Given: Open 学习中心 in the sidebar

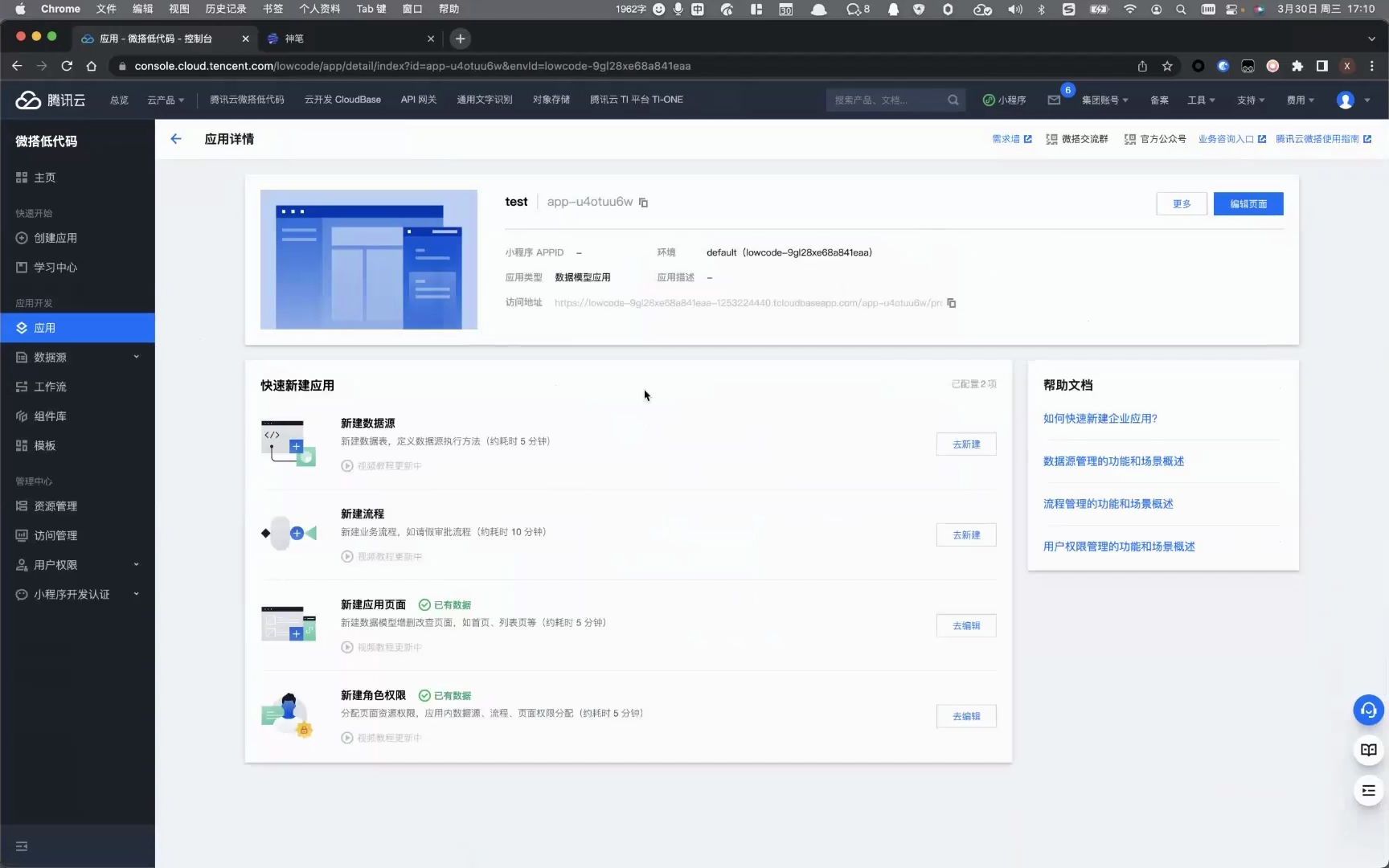Looking at the screenshot, I should (x=77, y=268).
